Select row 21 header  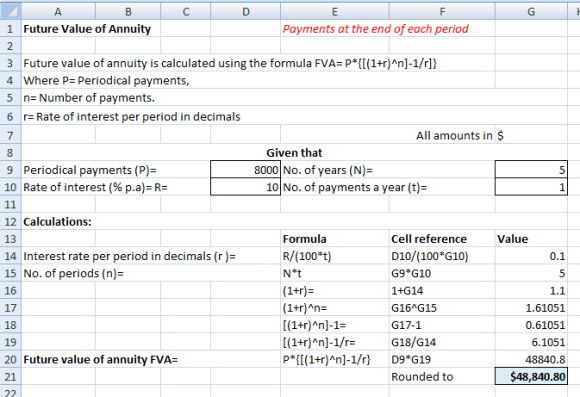[10, 377]
